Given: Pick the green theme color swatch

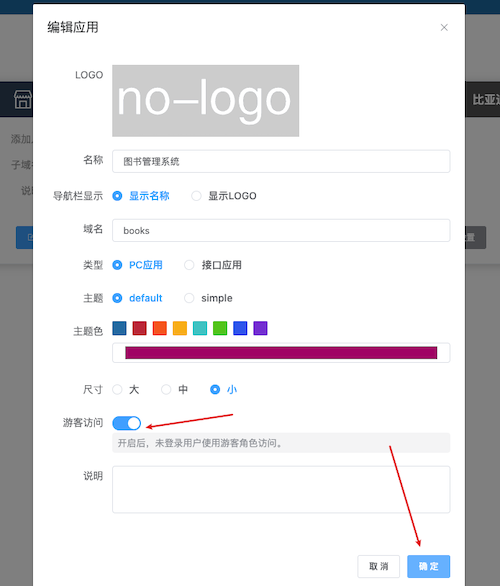Looking at the screenshot, I should 220,328.
